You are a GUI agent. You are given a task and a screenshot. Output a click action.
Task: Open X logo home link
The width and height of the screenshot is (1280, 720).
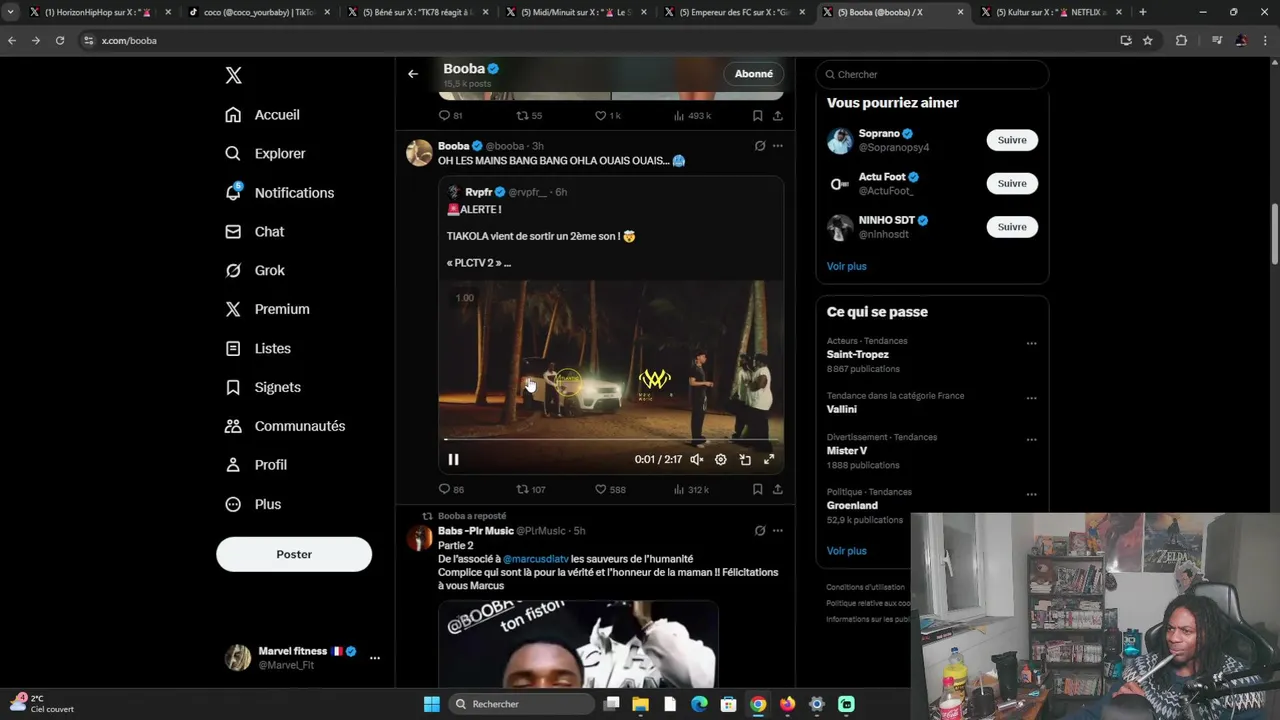[233, 75]
